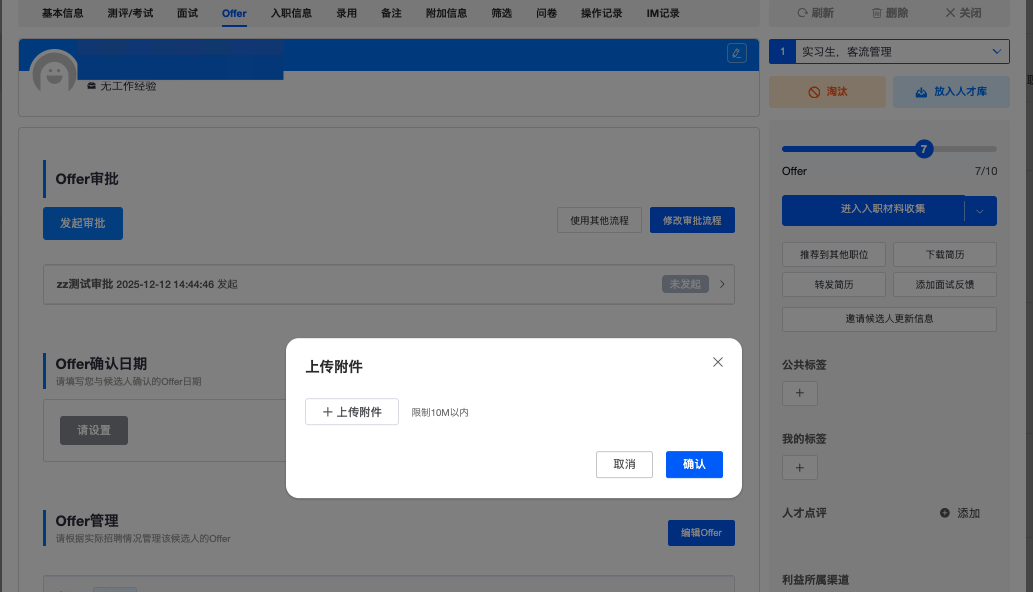Click 请设置 under Offer确认日期
Screen dimensions: 1033x592
click(94, 430)
